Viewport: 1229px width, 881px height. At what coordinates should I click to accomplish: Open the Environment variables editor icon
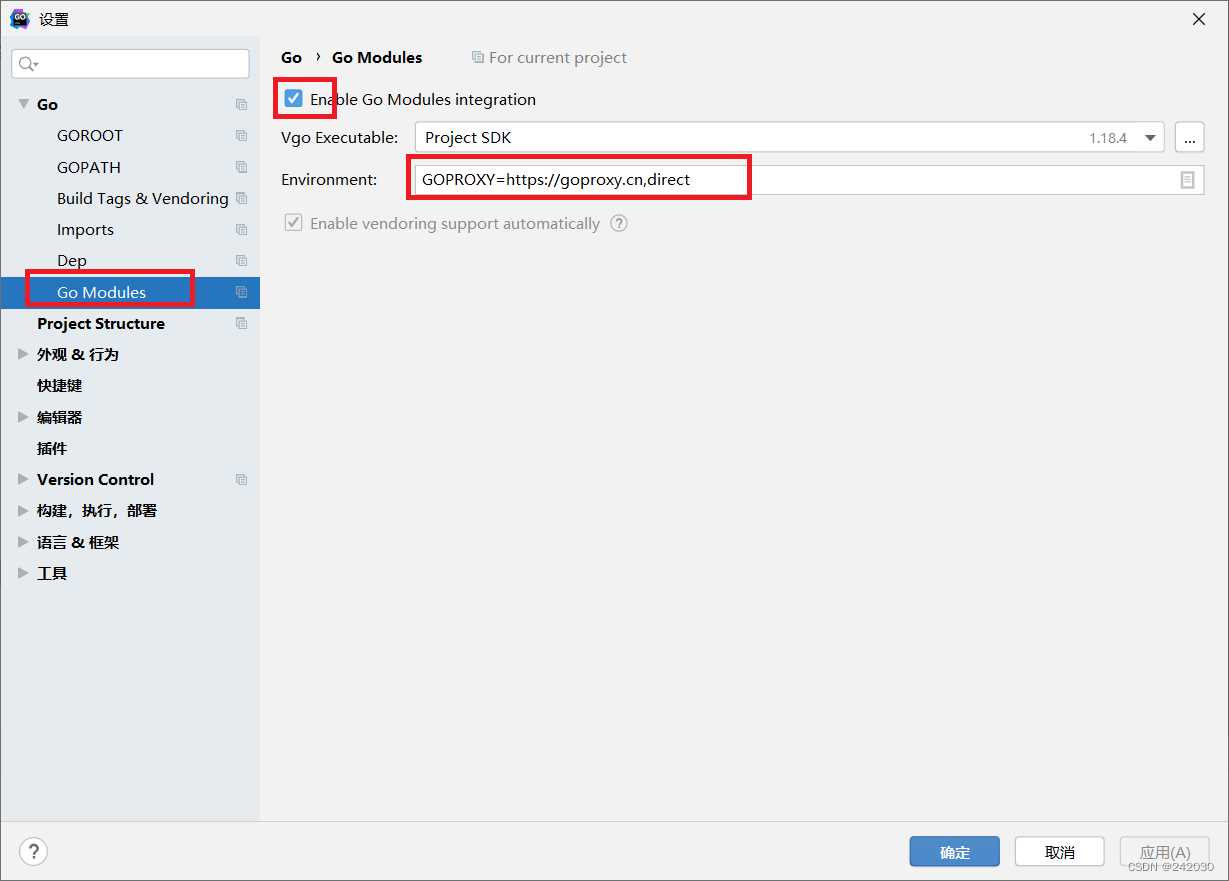(x=1187, y=180)
